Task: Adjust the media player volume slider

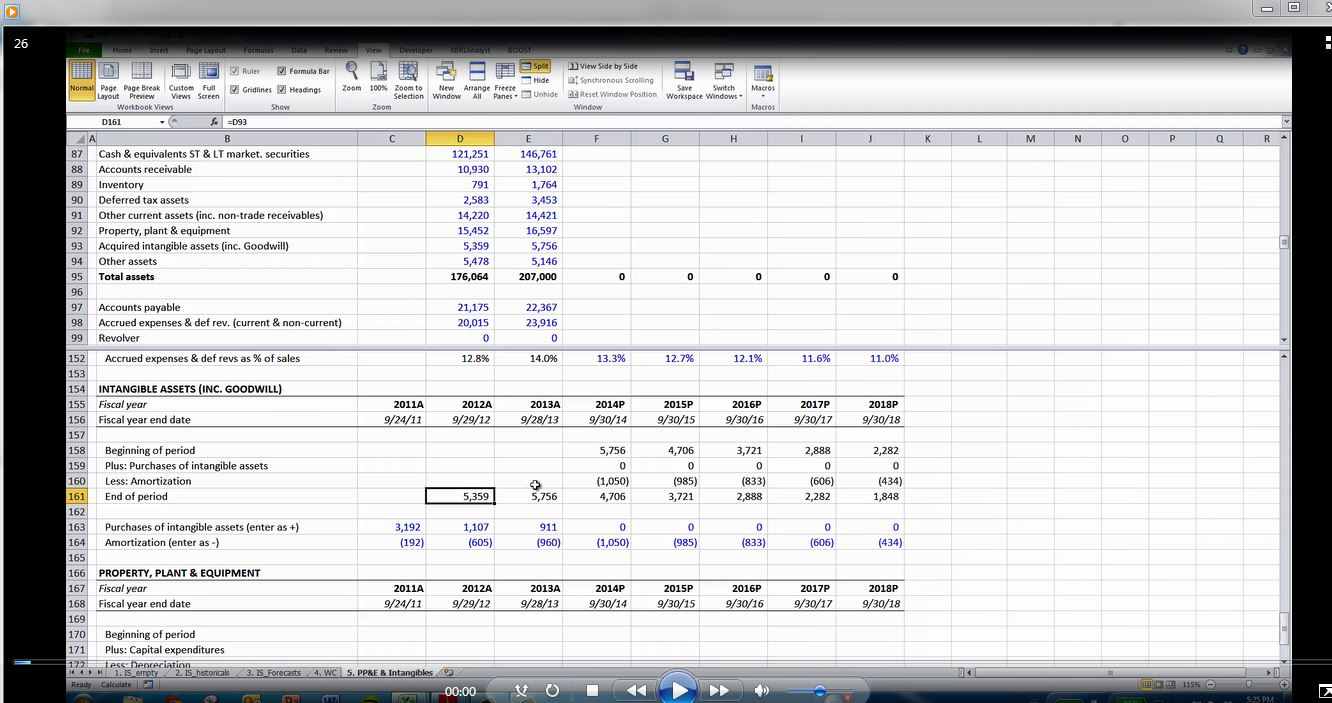Action: 819,691
